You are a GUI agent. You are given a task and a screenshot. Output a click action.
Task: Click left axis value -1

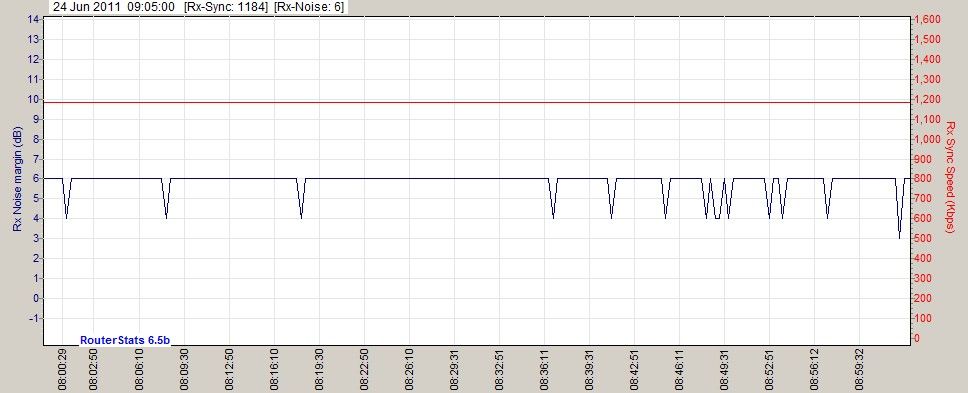[x=35, y=318]
